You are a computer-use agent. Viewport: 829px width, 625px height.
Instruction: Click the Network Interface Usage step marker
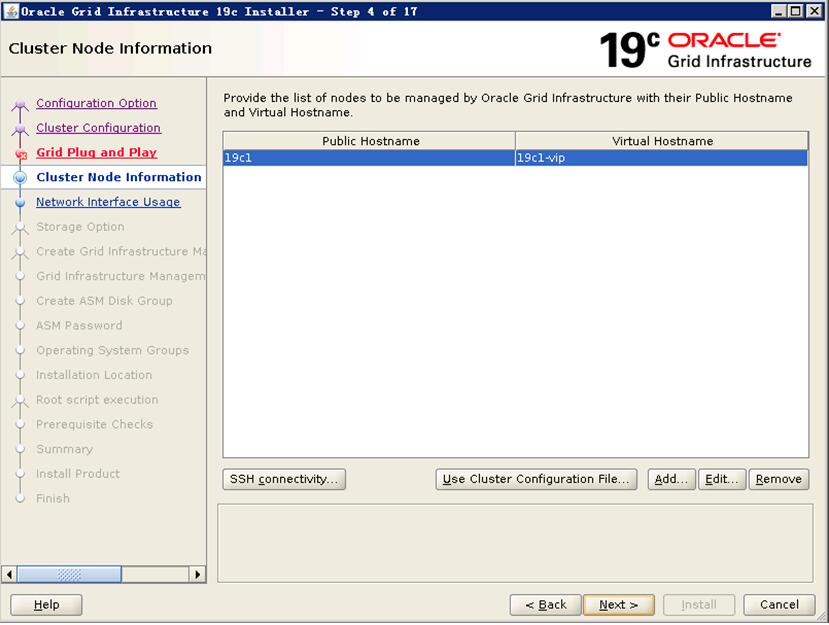20,203
